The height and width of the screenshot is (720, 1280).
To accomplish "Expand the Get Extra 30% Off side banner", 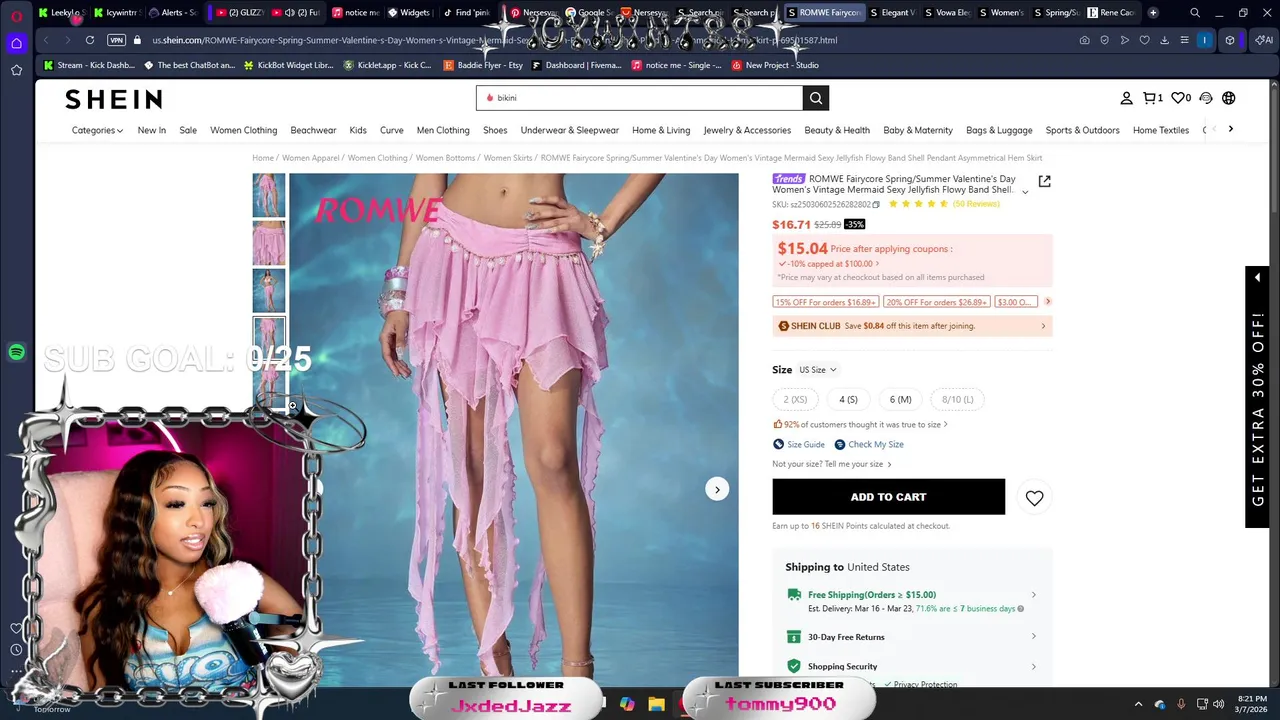I will point(1257,397).
